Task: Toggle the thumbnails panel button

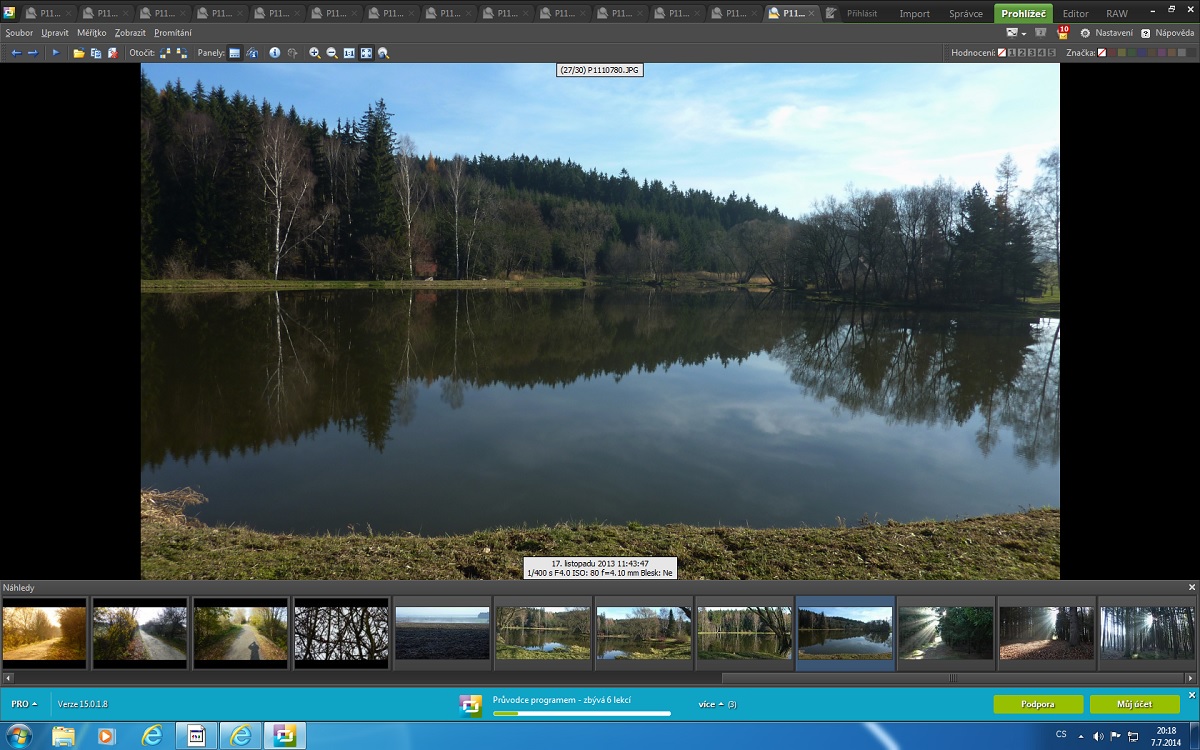Action: (234, 53)
